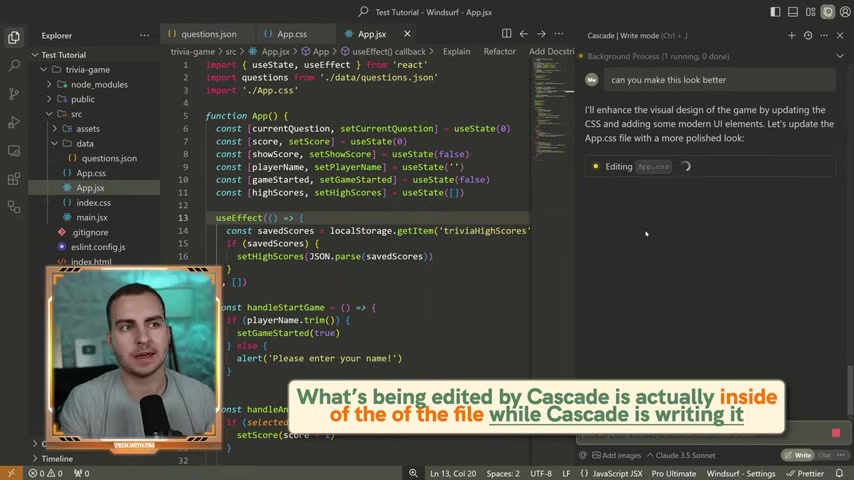This screenshot has height=480, width=854.
Task: Switch Cascade to Write mode
Action: pyautogui.click(x=798, y=455)
